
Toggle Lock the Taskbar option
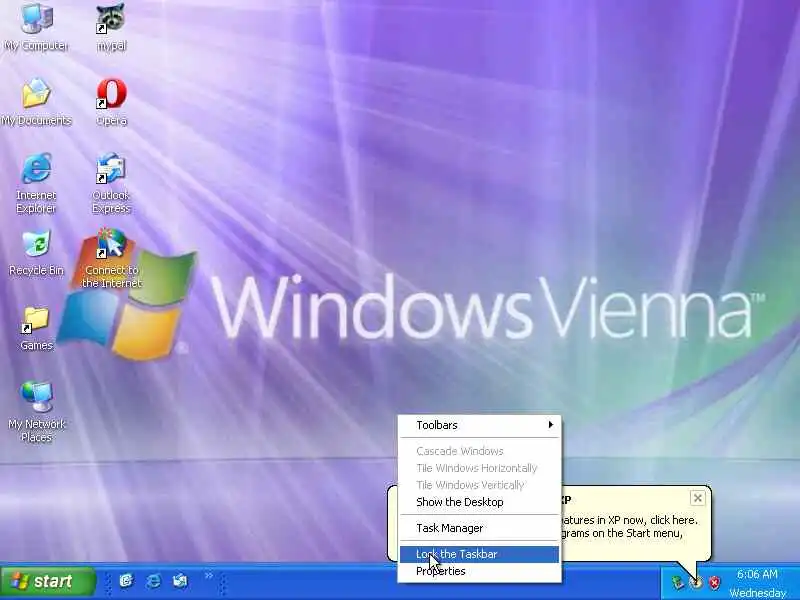click(x=479, y=554)
